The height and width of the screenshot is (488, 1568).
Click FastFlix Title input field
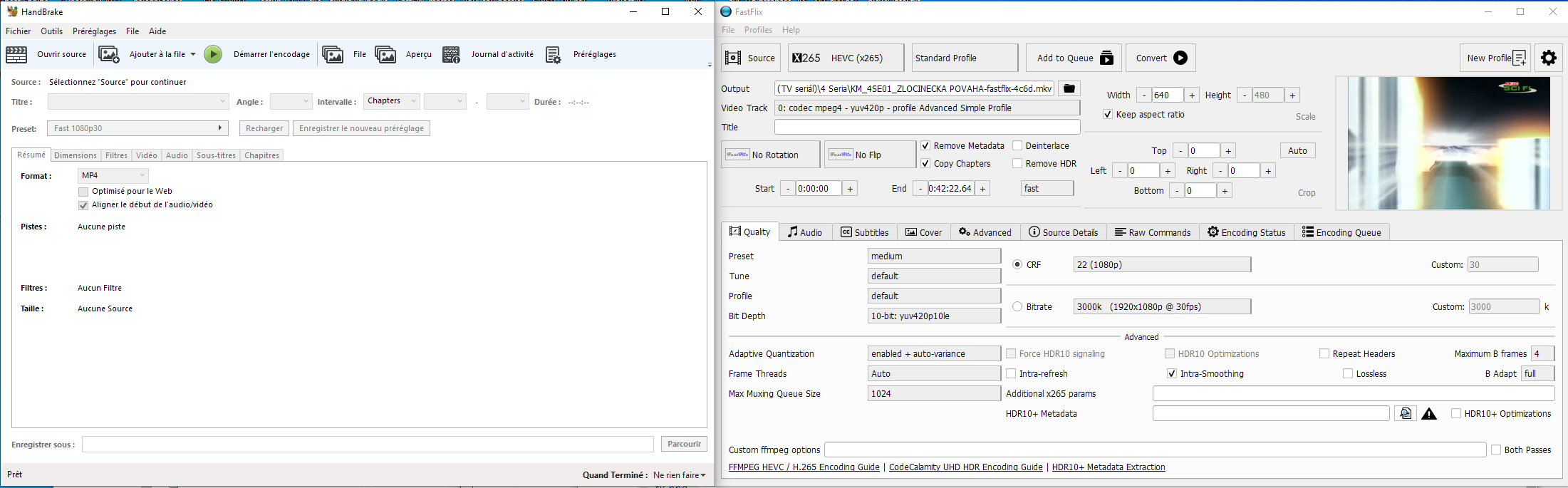pos(927,127)
